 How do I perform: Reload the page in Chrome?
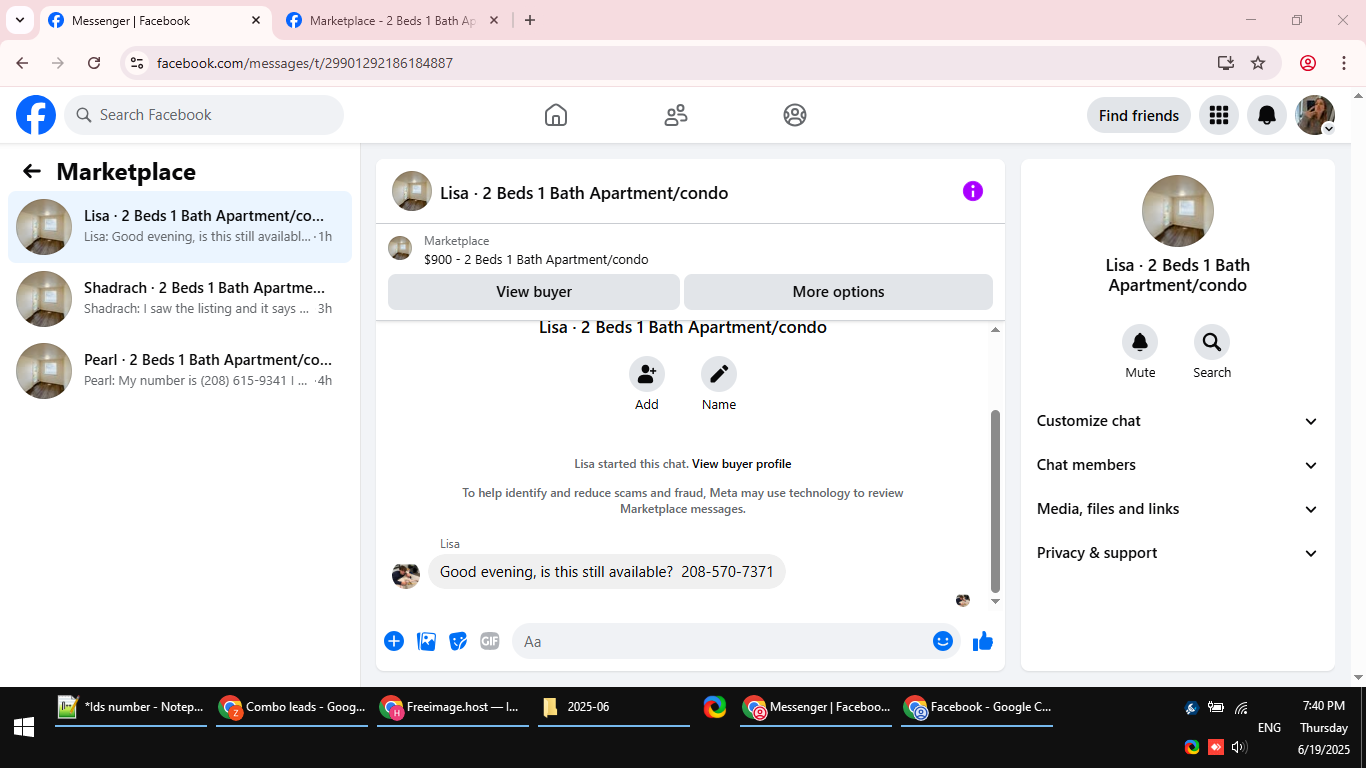94,63
